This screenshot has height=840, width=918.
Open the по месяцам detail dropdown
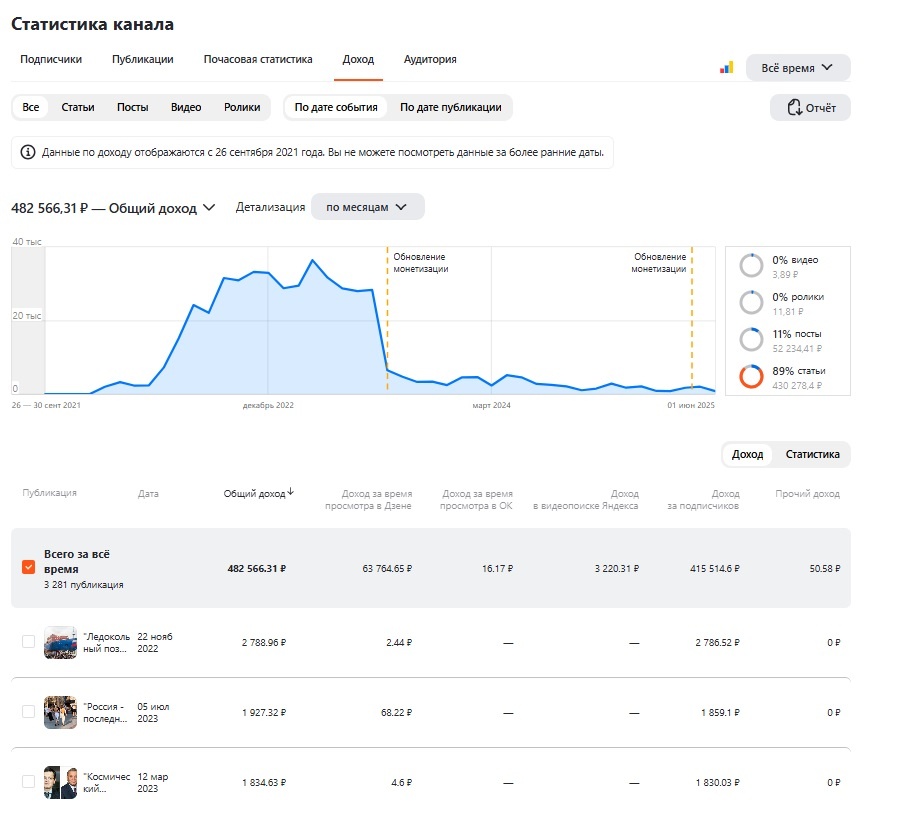367,207
